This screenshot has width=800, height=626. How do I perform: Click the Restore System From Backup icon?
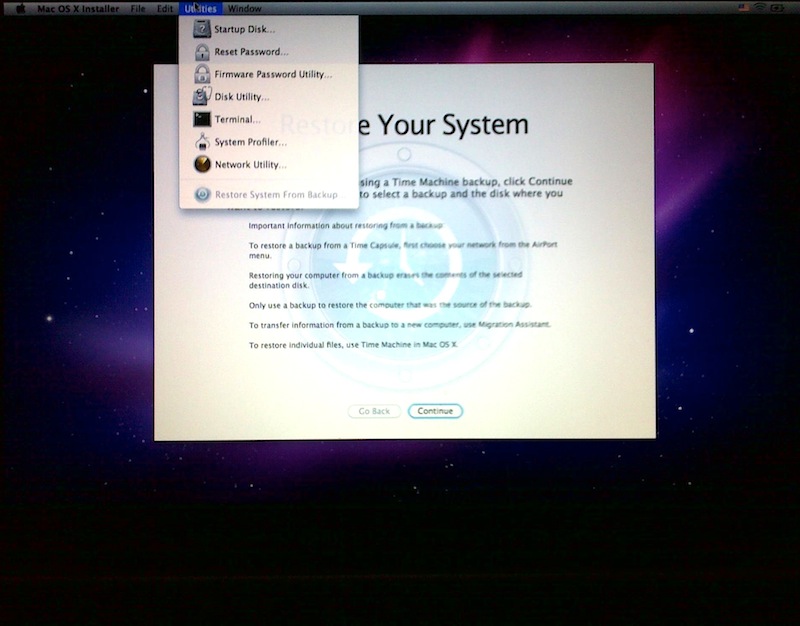click(x=202, y=194)
